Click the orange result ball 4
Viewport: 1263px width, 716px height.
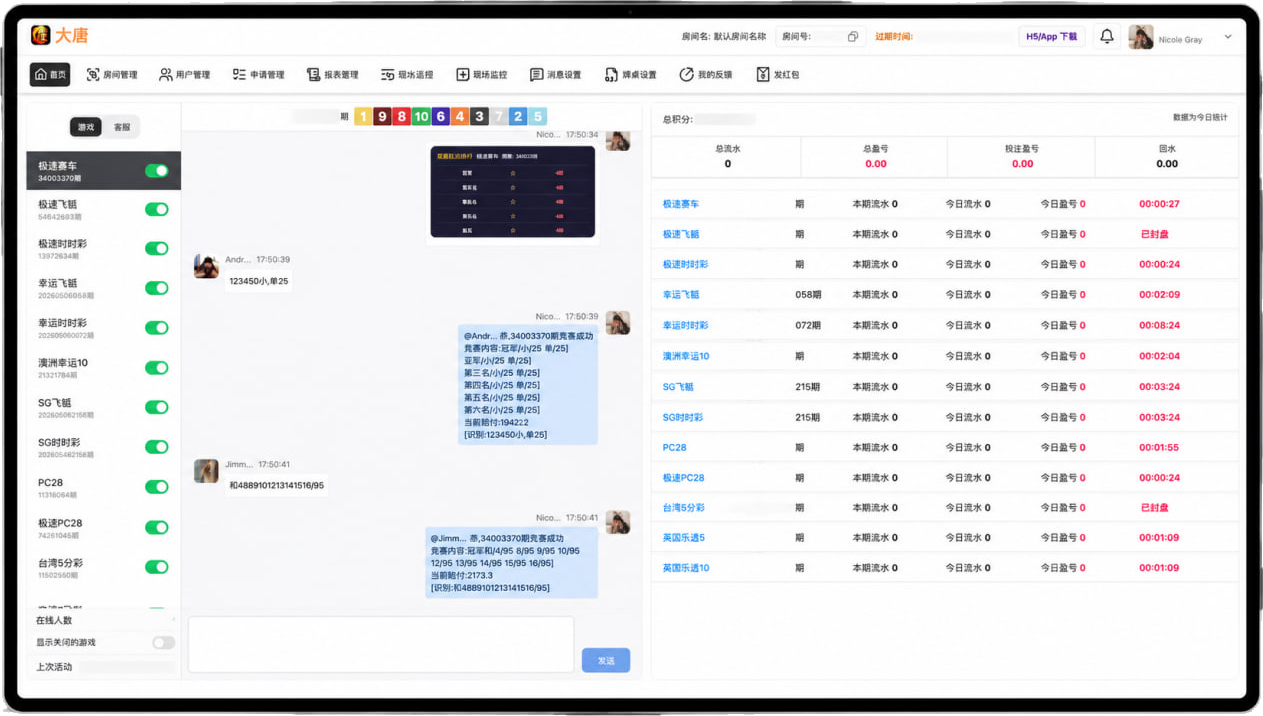(460, 117)
